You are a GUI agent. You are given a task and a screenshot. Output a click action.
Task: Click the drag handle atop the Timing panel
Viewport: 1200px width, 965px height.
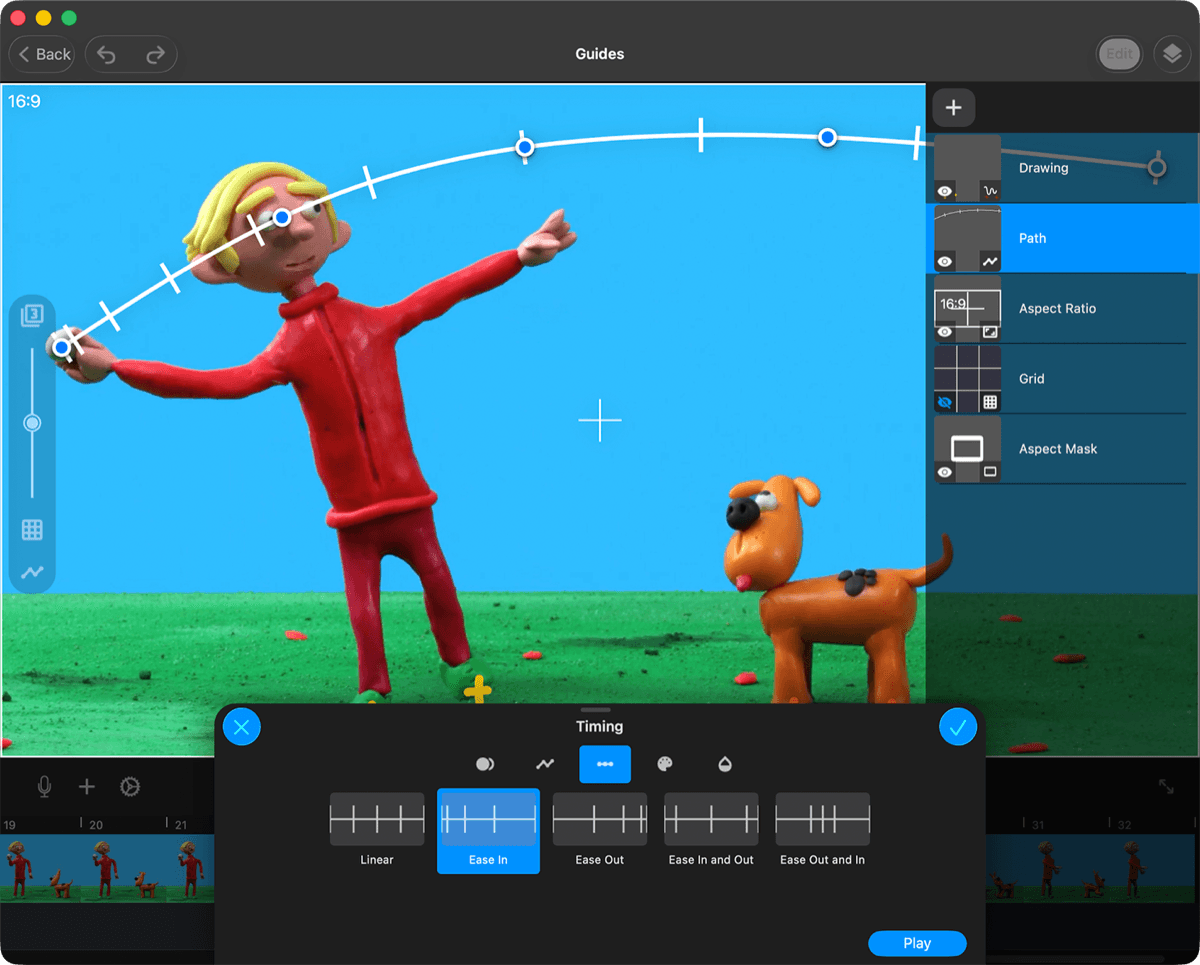tap(595, 710)
